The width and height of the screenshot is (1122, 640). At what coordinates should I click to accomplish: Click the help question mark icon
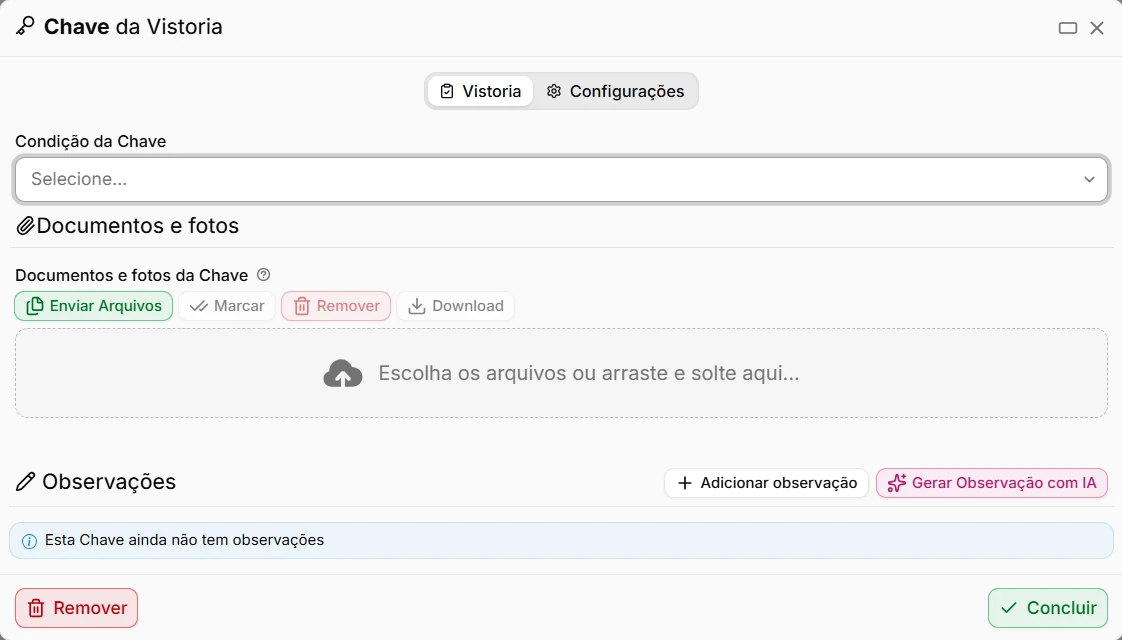263,275
